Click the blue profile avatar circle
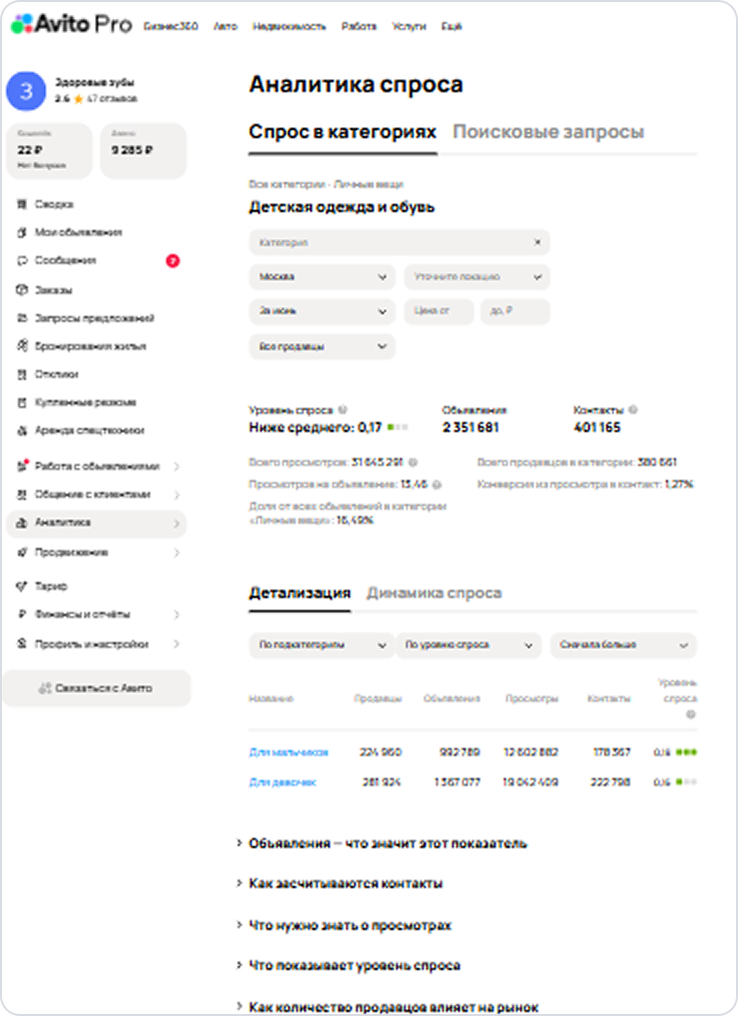 26,91
